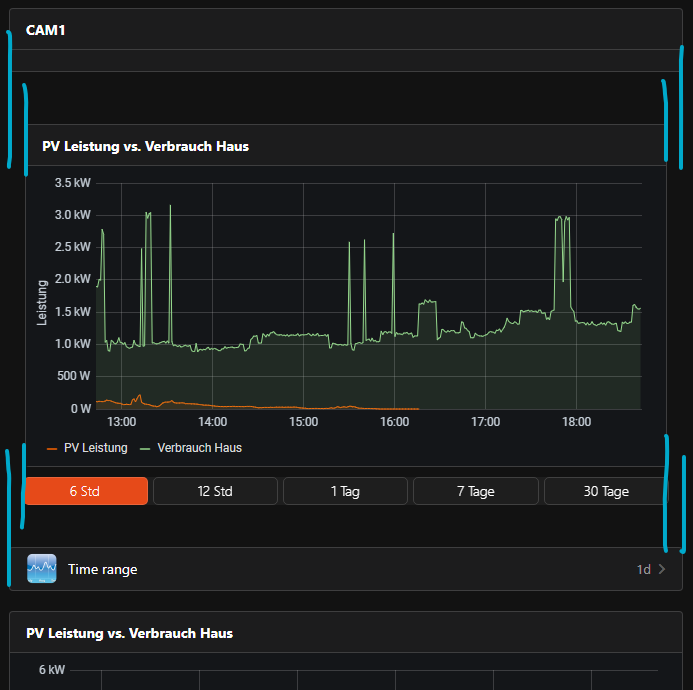
Task: Switch range to 12 Std
Action: (215, 491)
